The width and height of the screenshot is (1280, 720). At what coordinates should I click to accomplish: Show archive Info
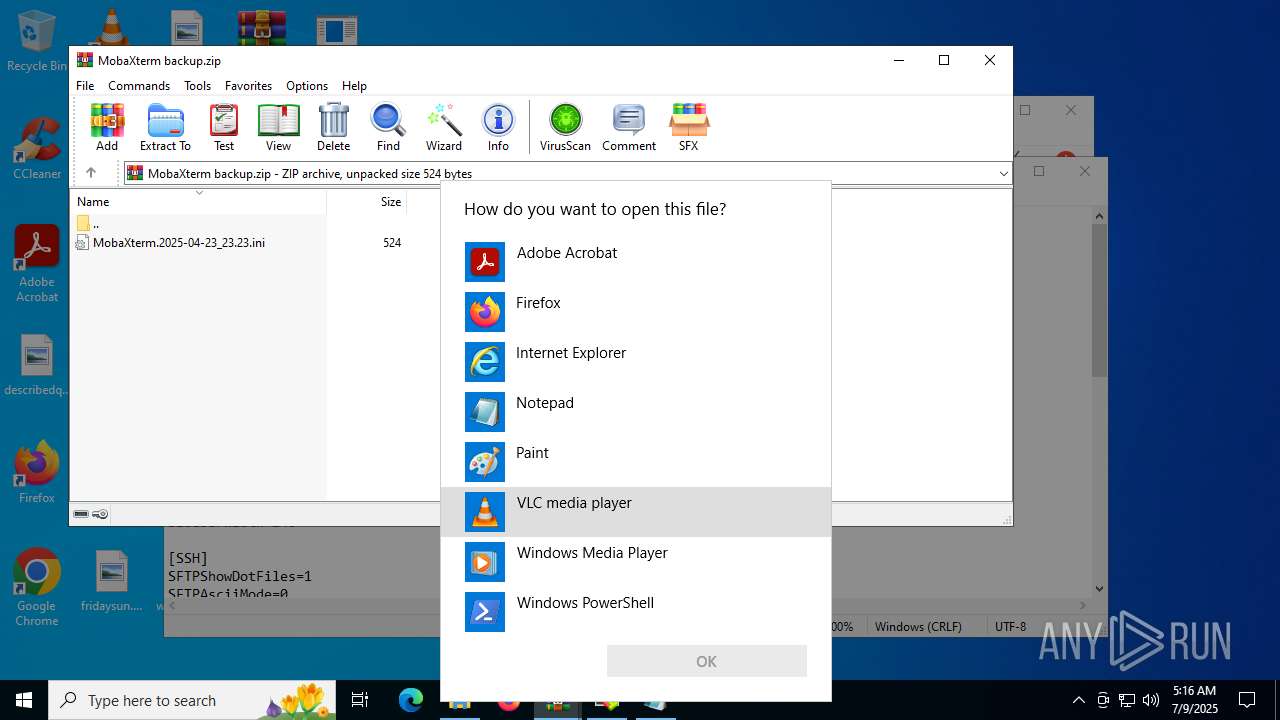[x=498, y=127]
